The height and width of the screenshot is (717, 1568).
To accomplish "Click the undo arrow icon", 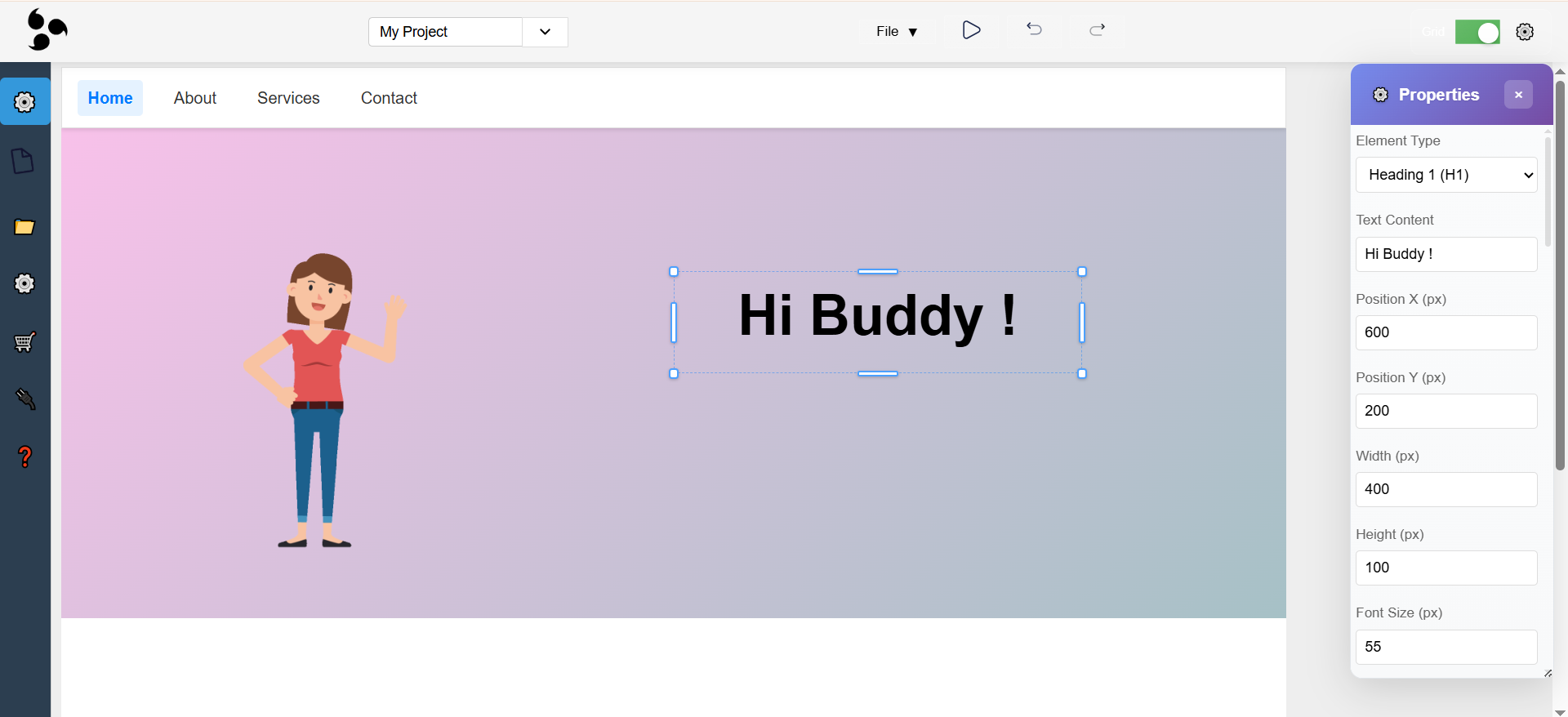I will 1034,30.
